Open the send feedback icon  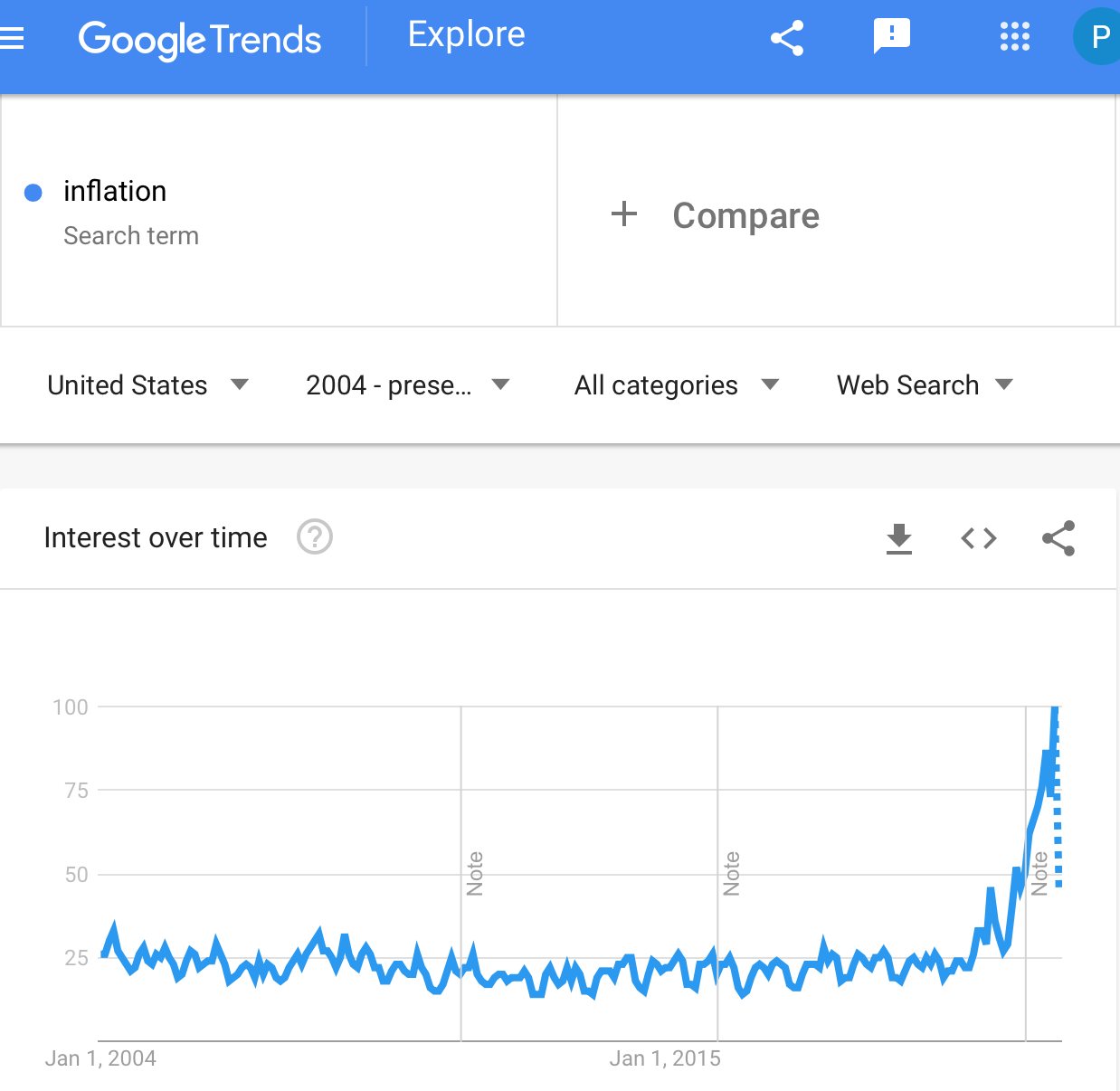tap(891, 37)
